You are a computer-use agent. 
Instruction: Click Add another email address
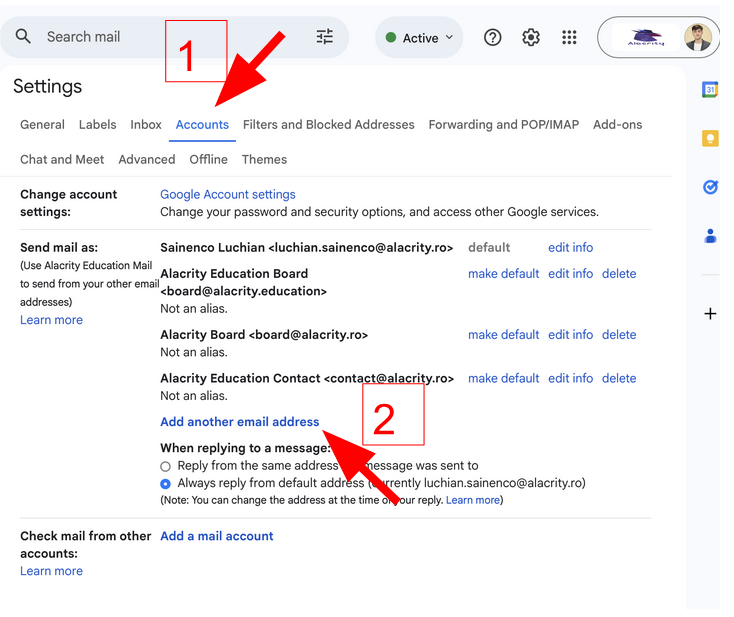click(x=240, y=422)
